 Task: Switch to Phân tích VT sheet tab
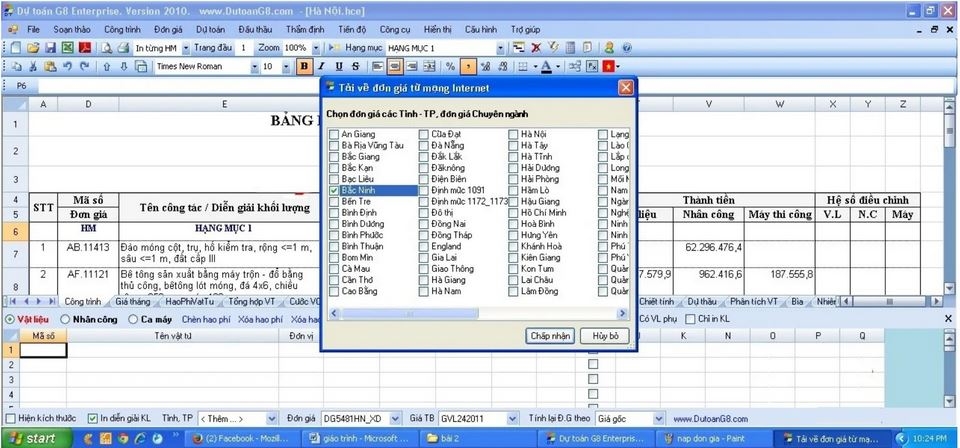[754, 302]
